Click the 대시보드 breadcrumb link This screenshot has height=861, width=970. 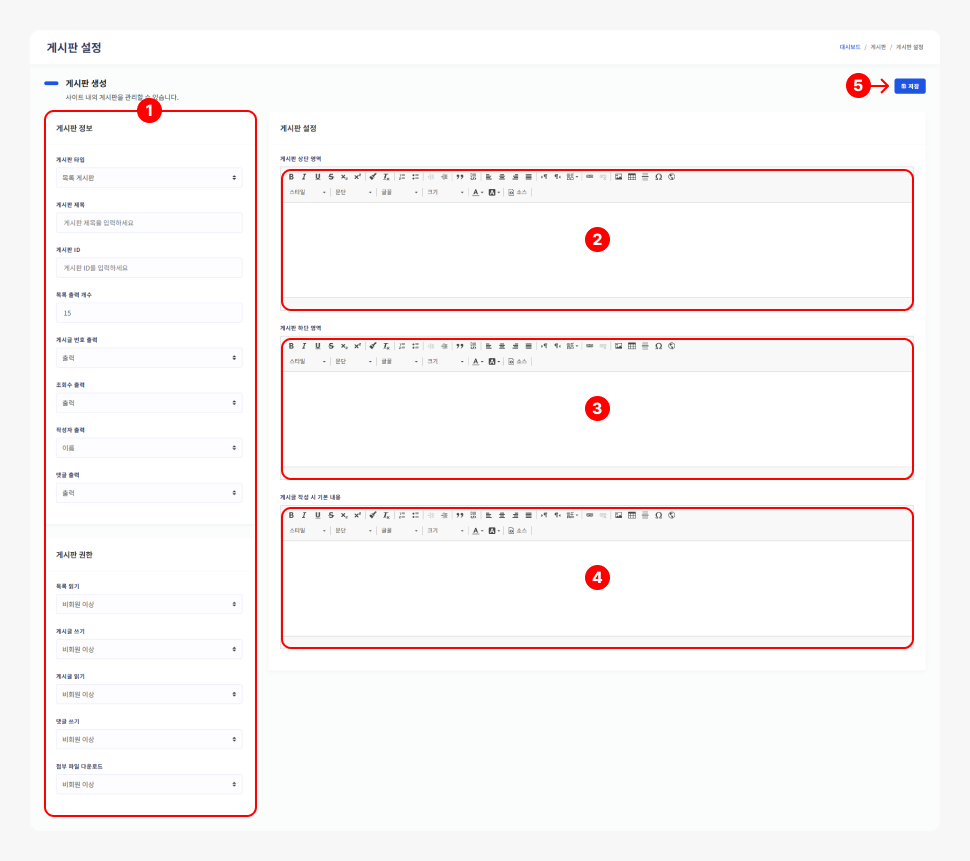pos(850,47)
